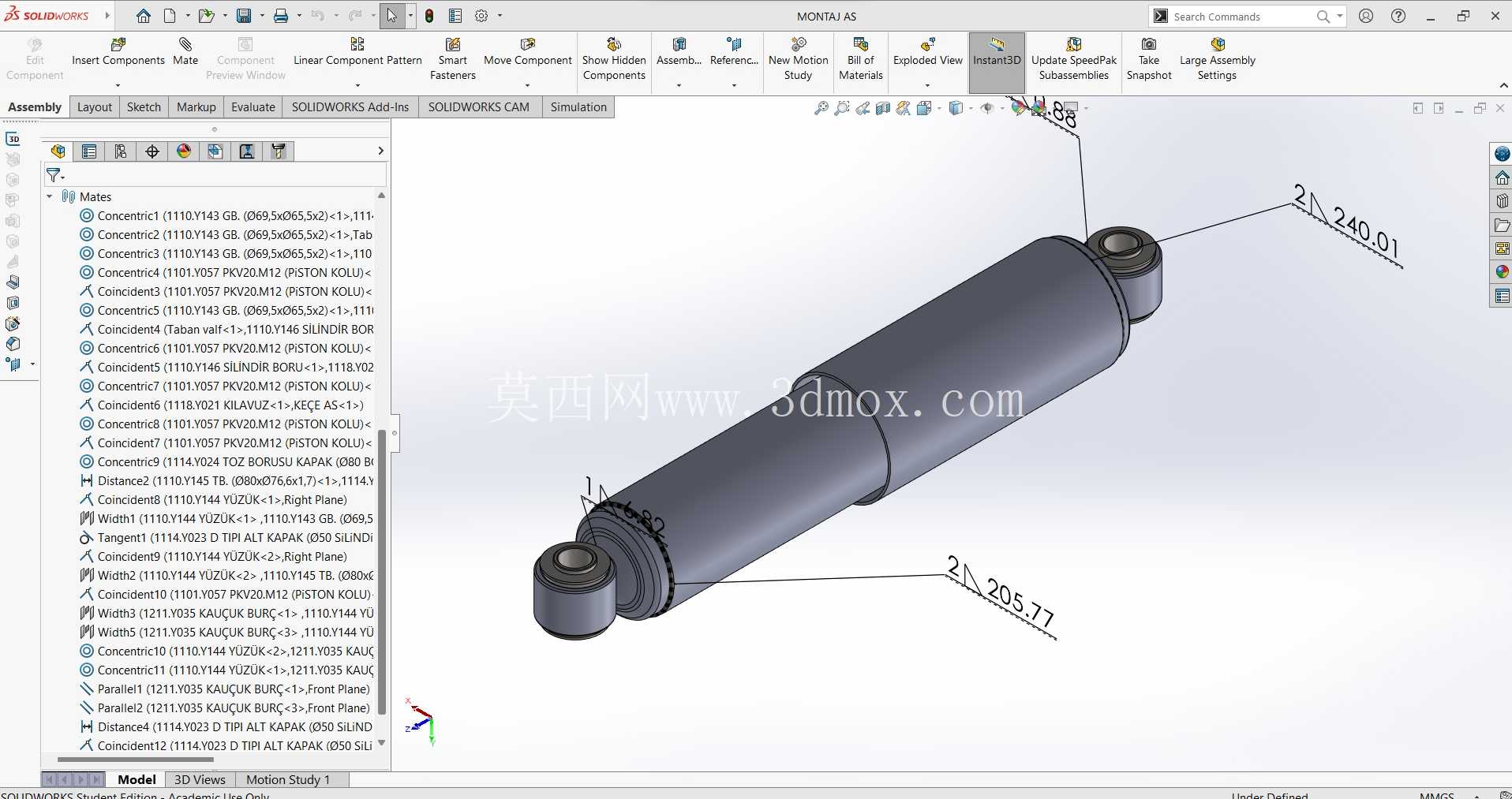
Task: Start a New Motion Study
Action: (799, 59)
